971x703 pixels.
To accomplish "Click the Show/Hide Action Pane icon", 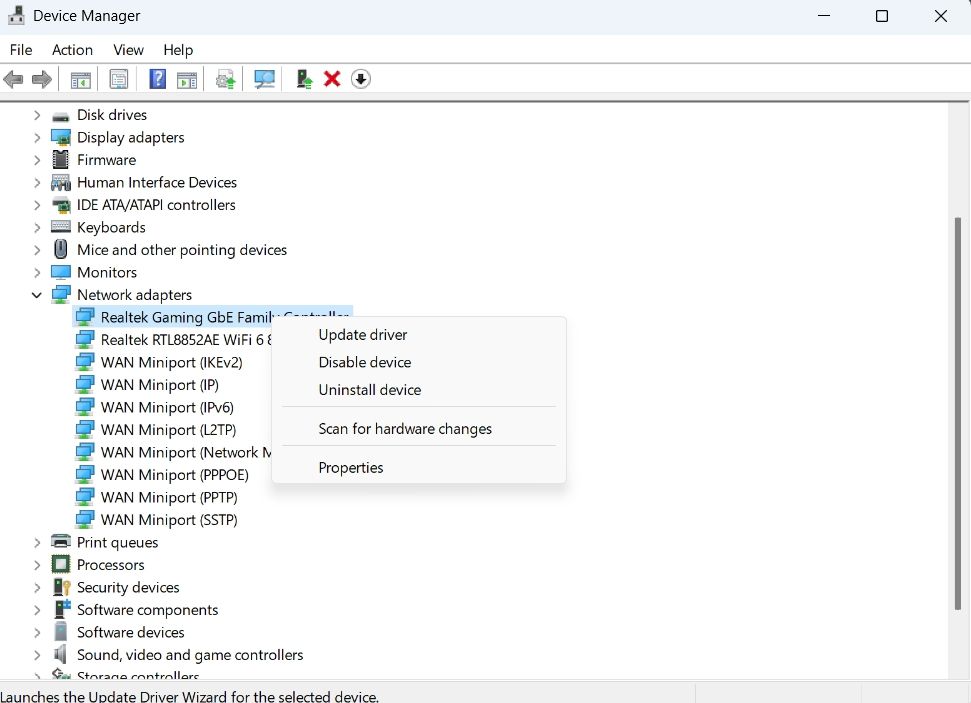I will coord(187,79).
